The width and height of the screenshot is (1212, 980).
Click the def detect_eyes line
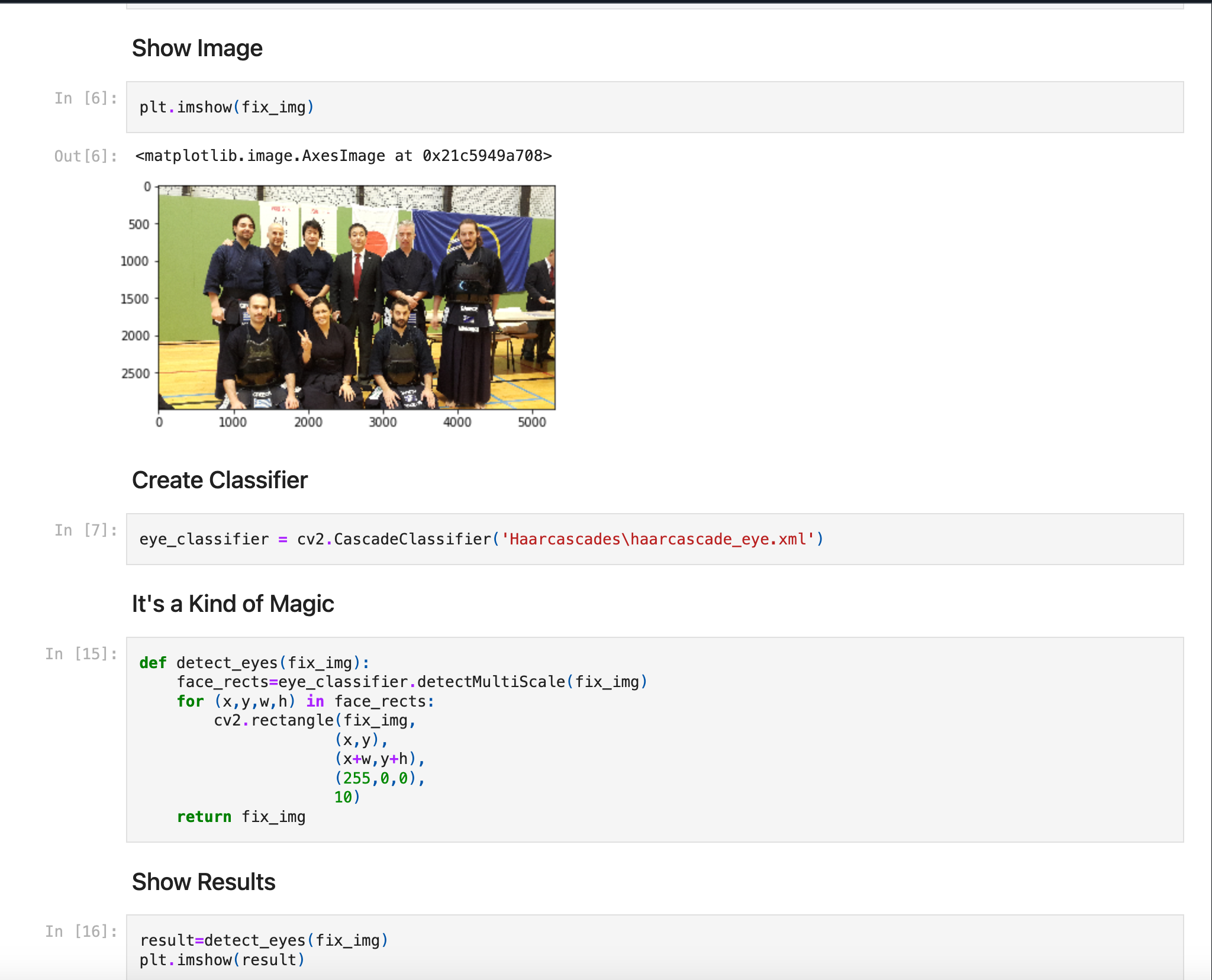click(254, 663)
